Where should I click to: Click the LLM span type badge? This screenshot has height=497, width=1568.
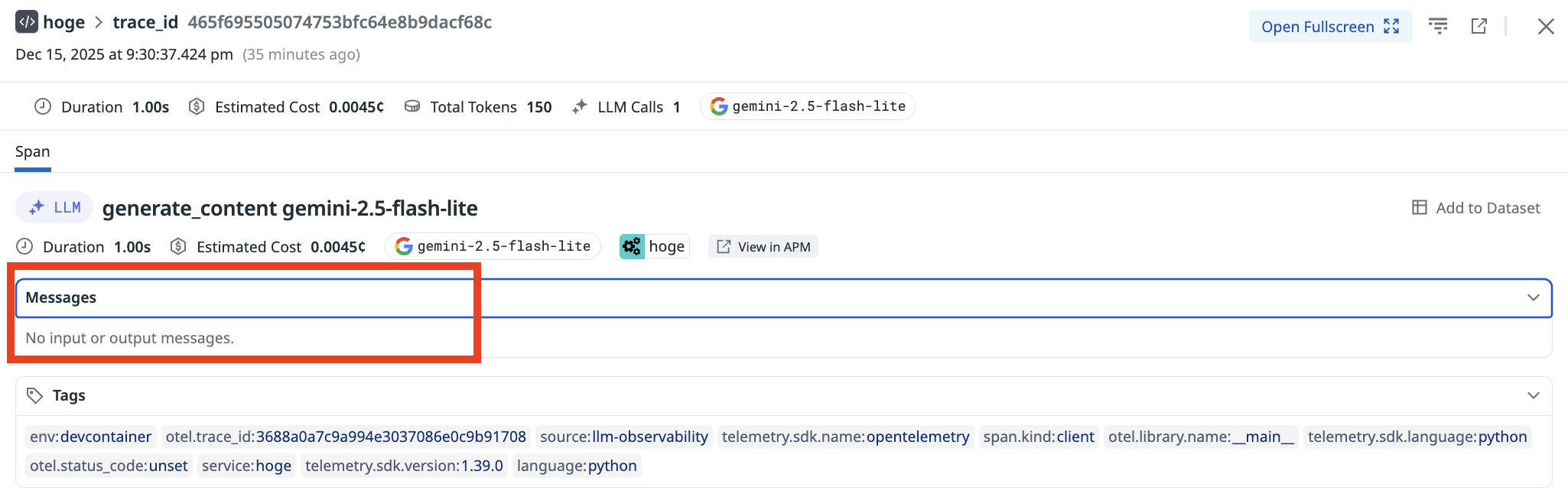[x=54, y=208]
